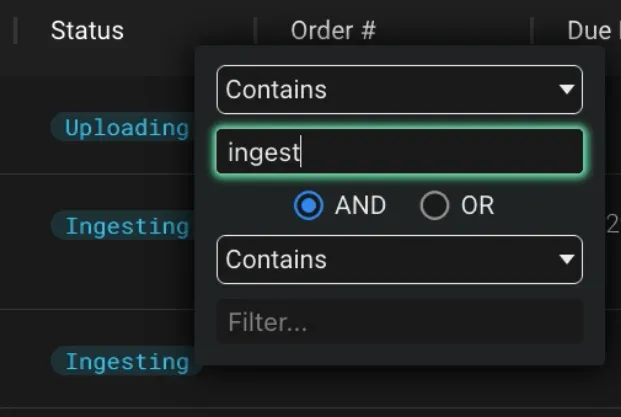The image size is (621, 417).
Task: Click the arrow icon of bottom Contains dropdown
Action: 567,260
